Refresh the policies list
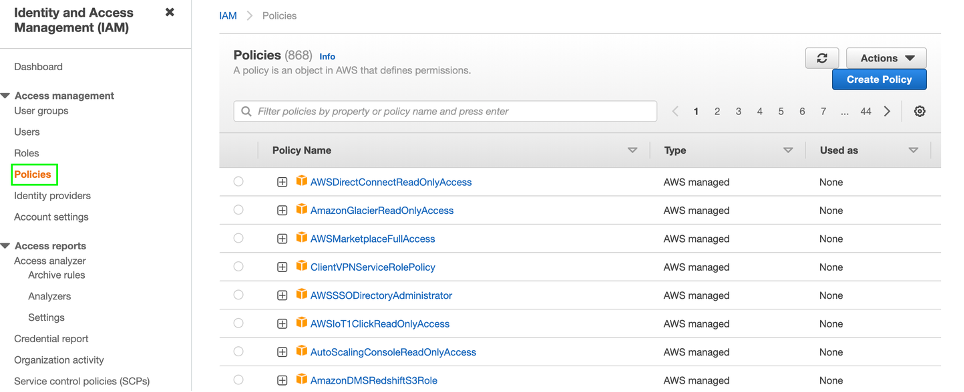Image resolution: width=964 pixels, height=392 pixels. click(x=822, y=58)
